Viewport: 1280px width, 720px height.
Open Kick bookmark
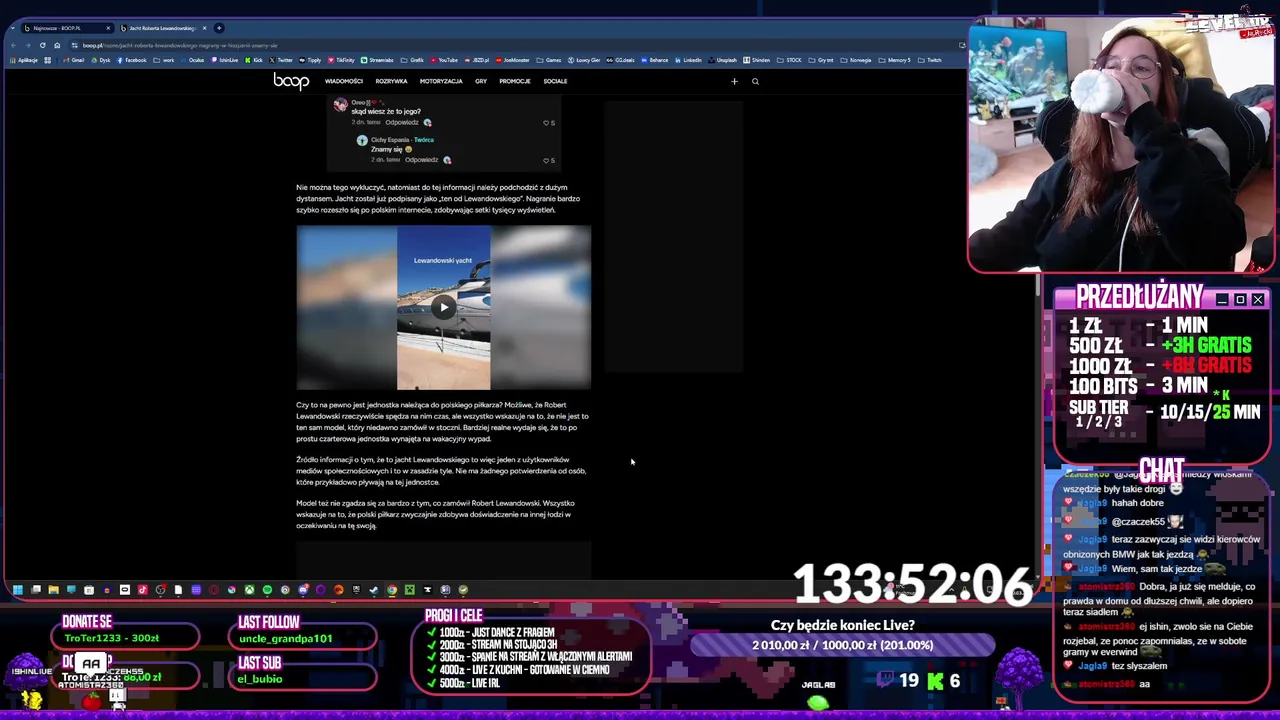pyautogui.click(x=254, y=60)
